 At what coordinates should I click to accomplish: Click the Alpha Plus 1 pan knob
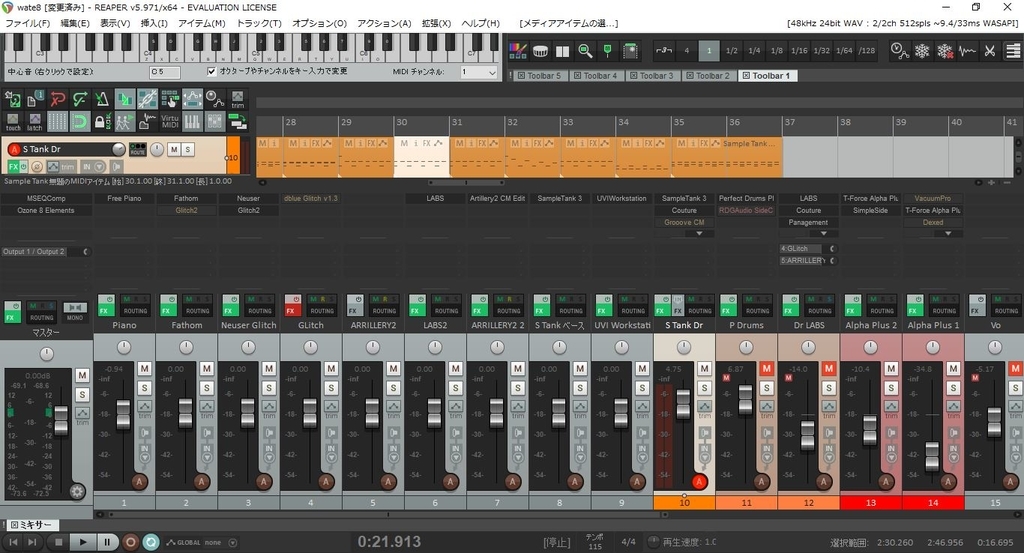coord(933,347)
